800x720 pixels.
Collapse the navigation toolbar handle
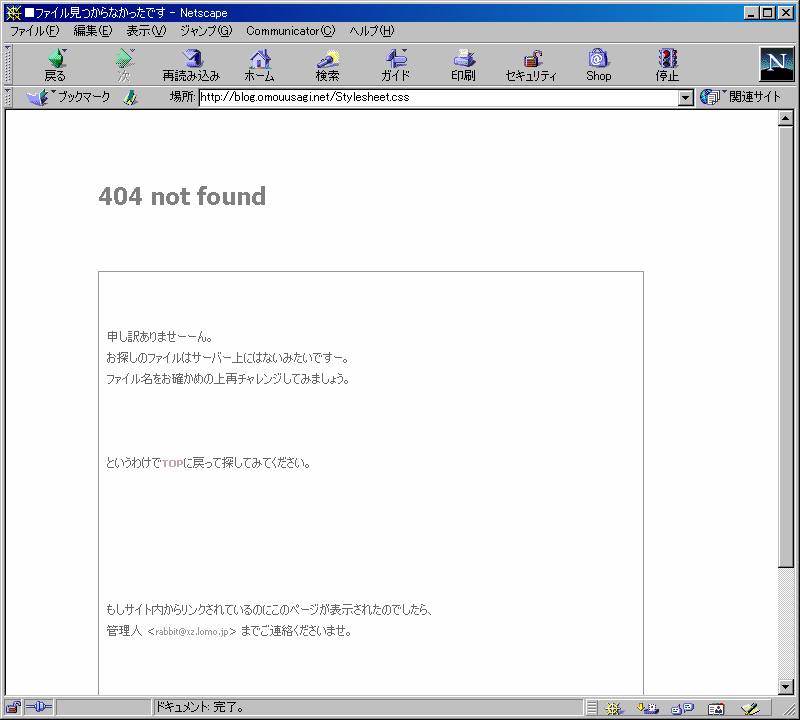coord(8,65)
